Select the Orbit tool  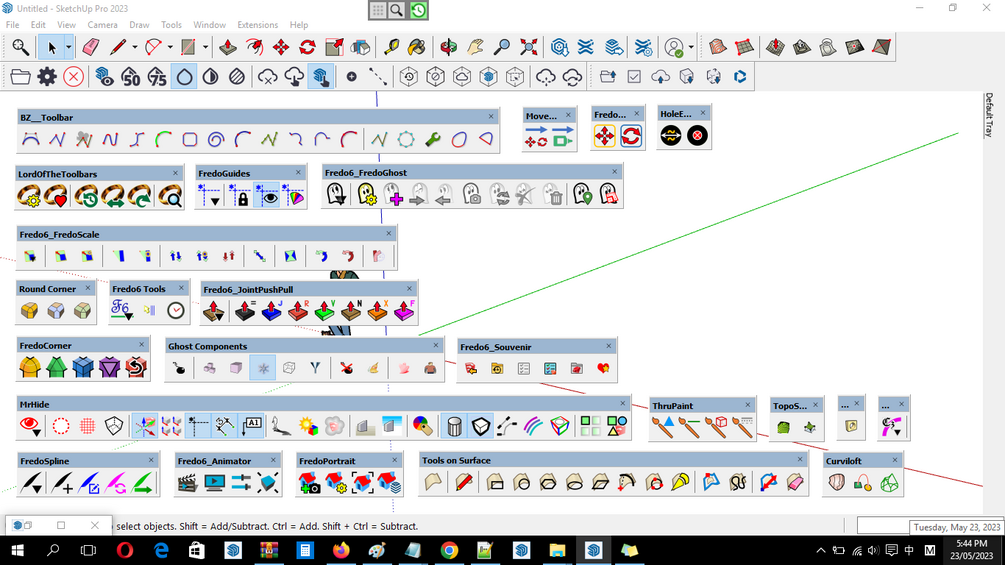449,47
